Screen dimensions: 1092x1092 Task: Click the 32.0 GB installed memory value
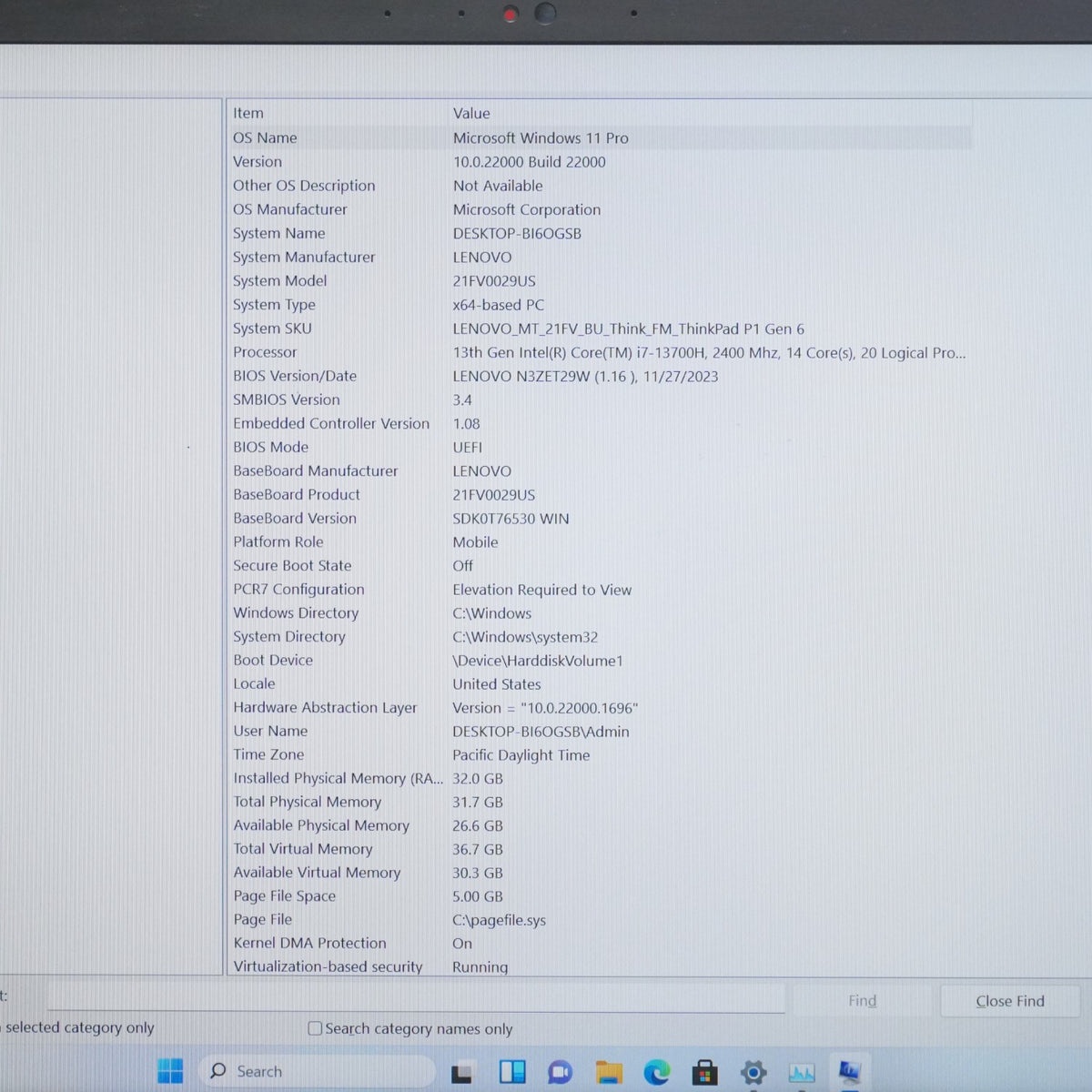click(478, 779)
